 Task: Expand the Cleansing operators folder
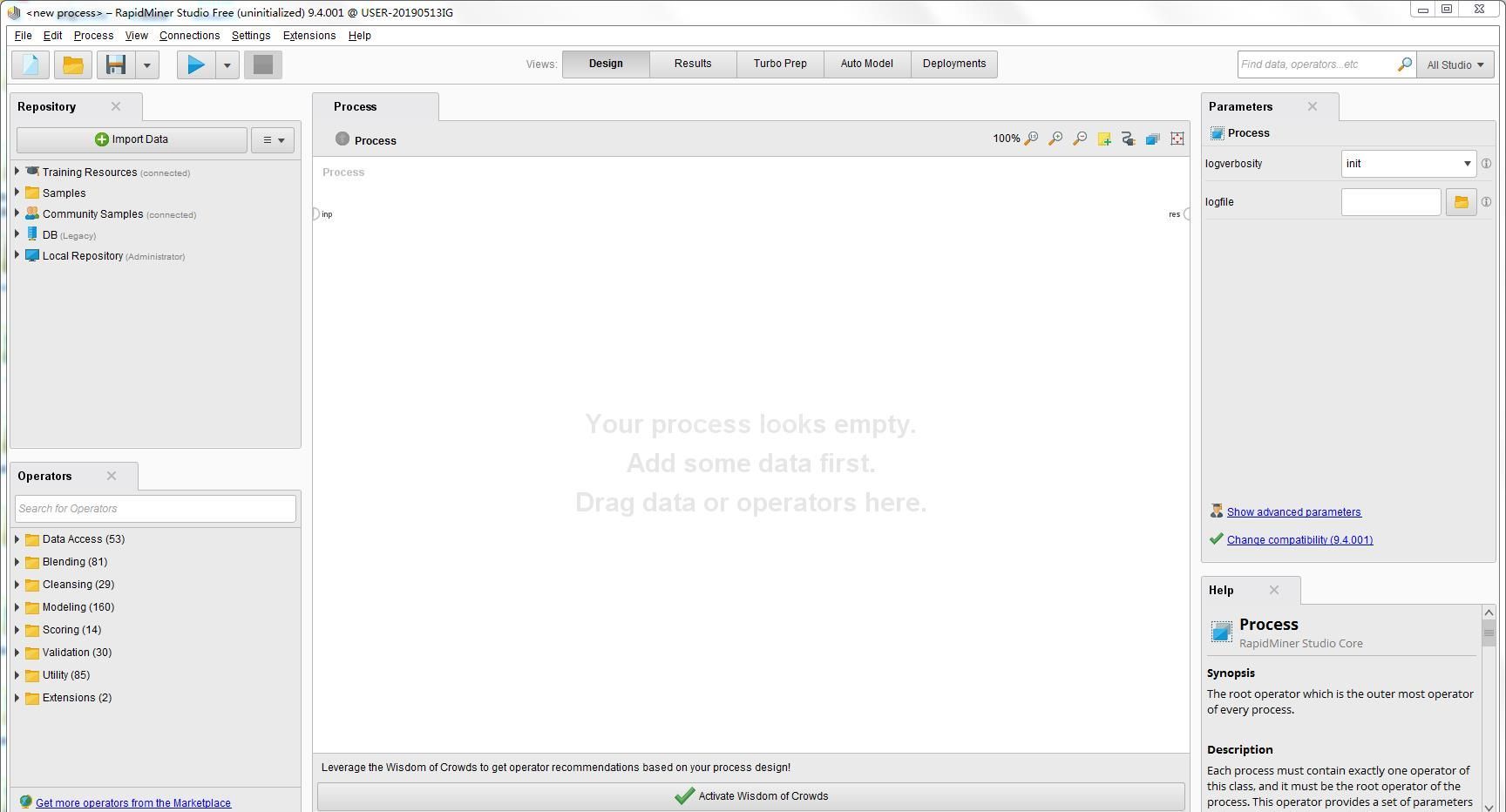click(x=17, y=585)
